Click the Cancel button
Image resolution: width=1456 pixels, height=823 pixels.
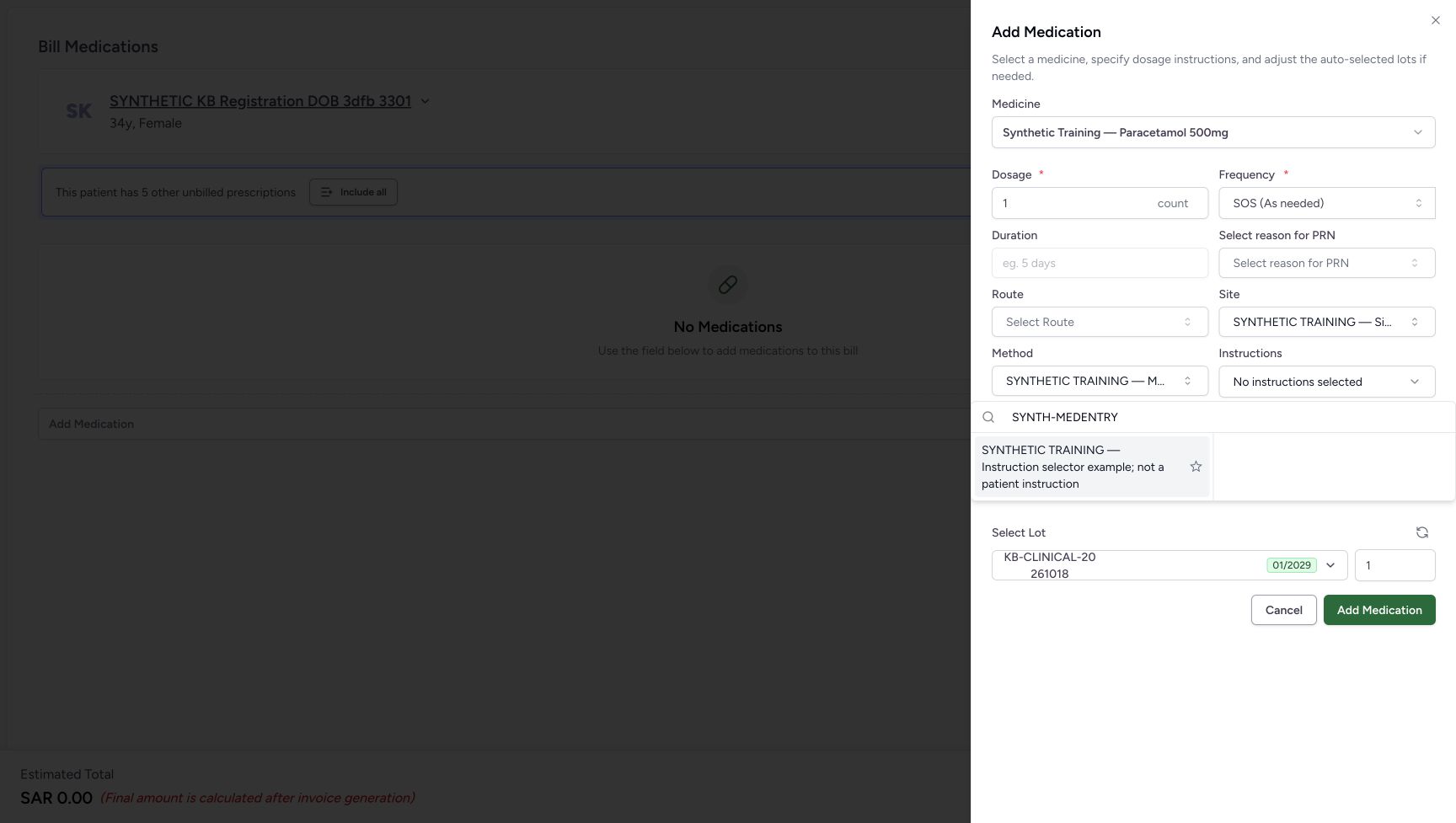pos(1283,610)
